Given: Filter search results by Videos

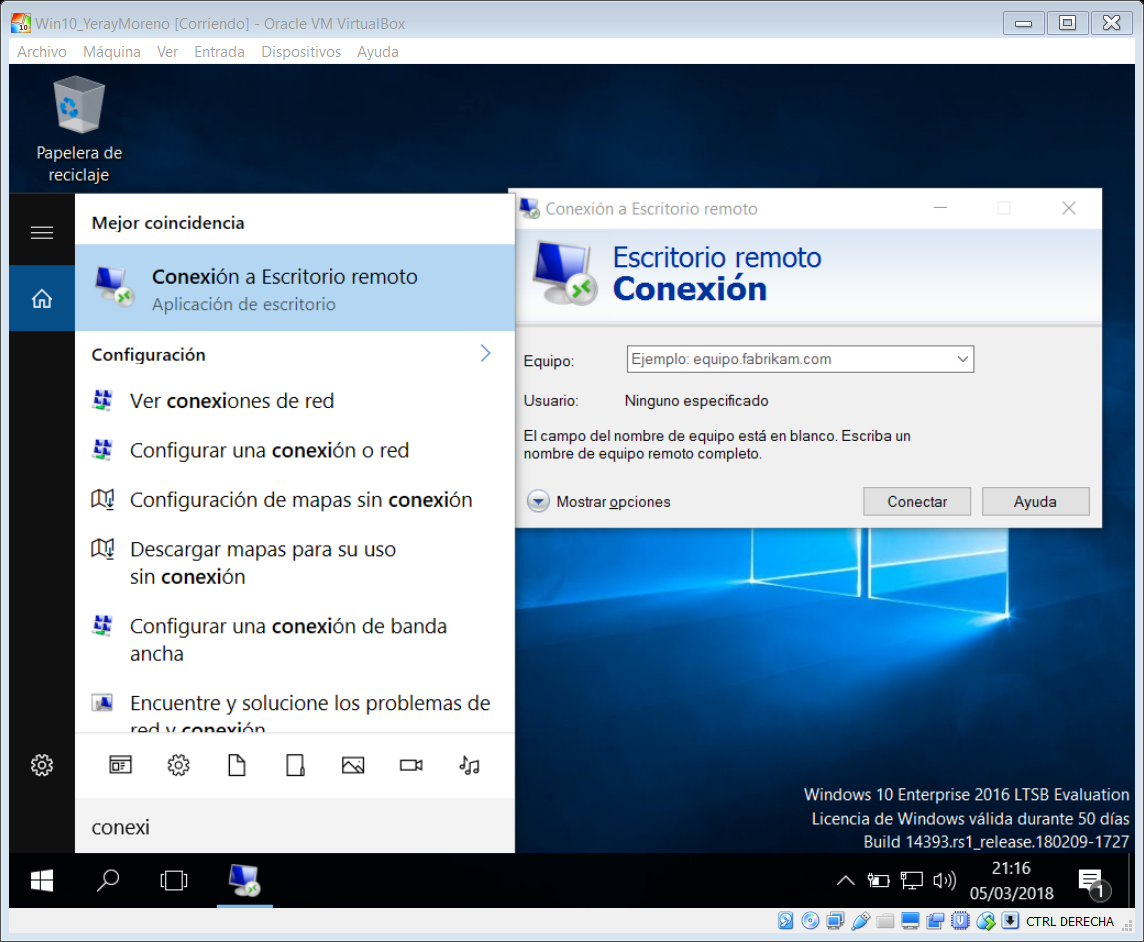Looking at the screenshot, I should [x=411, y=765].
